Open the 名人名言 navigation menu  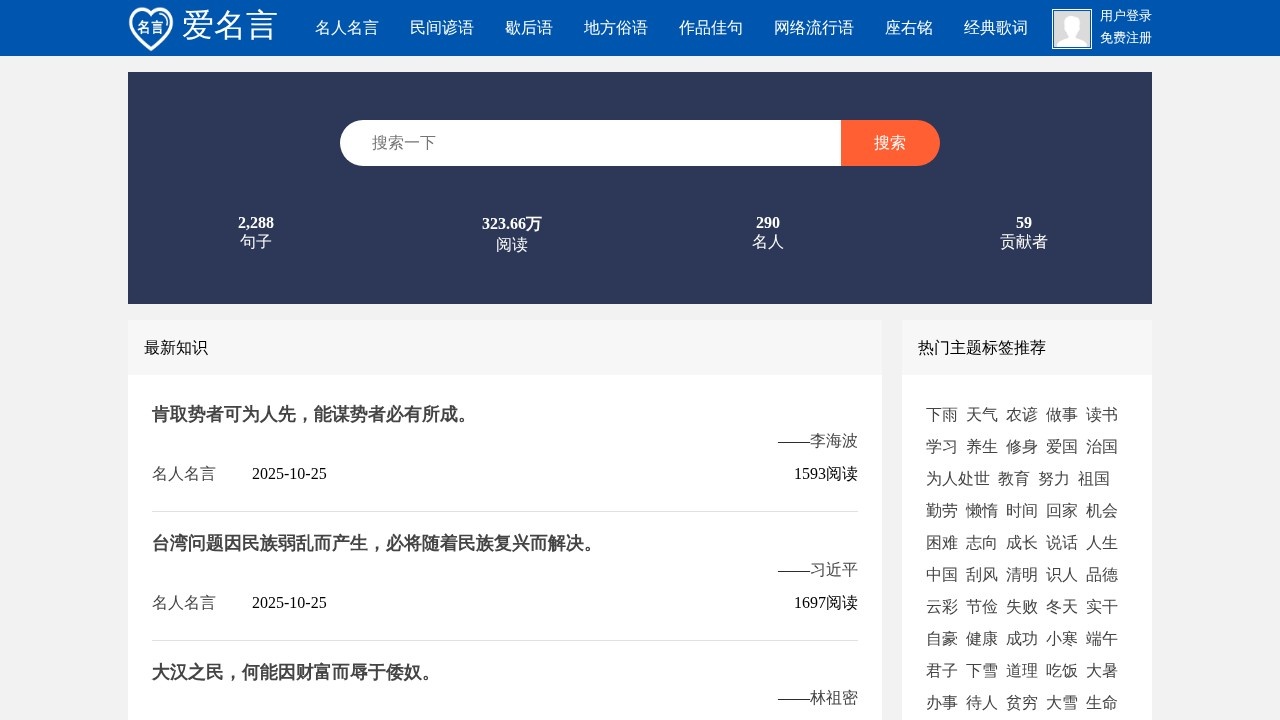click(346, 28)
